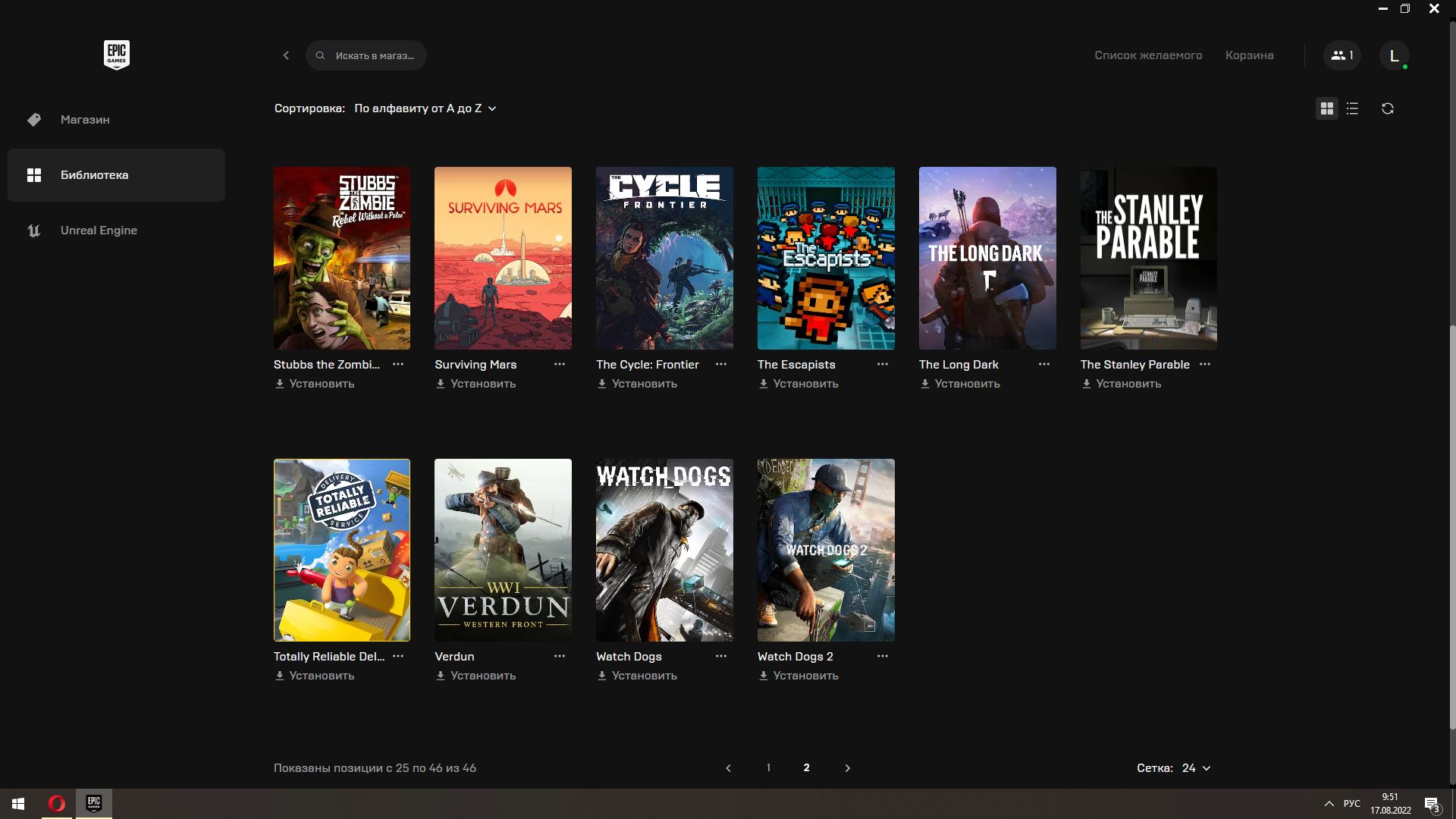Go to previous page arrow

pyautogui.click(x=729, y=768)
